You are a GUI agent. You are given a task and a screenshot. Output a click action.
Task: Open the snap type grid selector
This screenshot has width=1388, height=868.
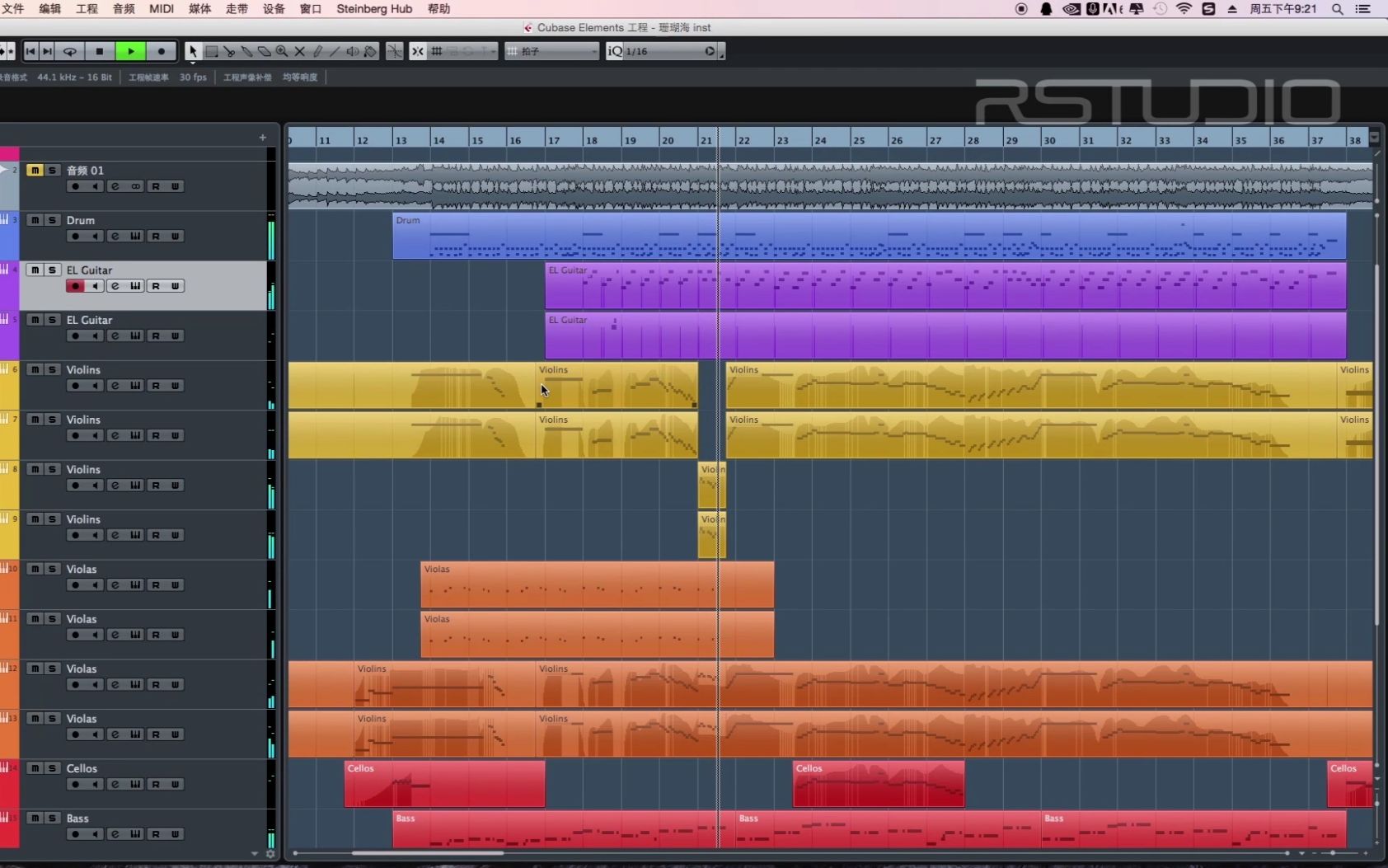437,51
